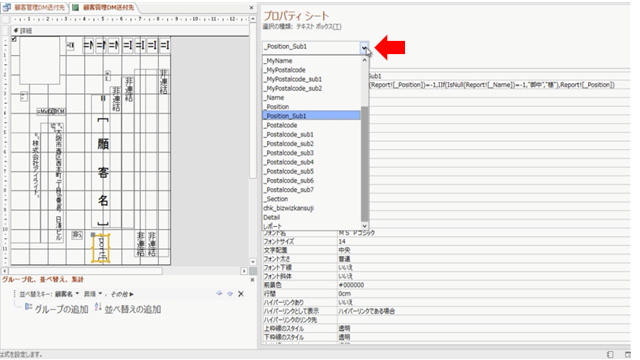Image resolution: width=640 pixels, height=360 pixels.
Task: Click the down arrow of design vertical scrollbar
Action: point(253,262)
